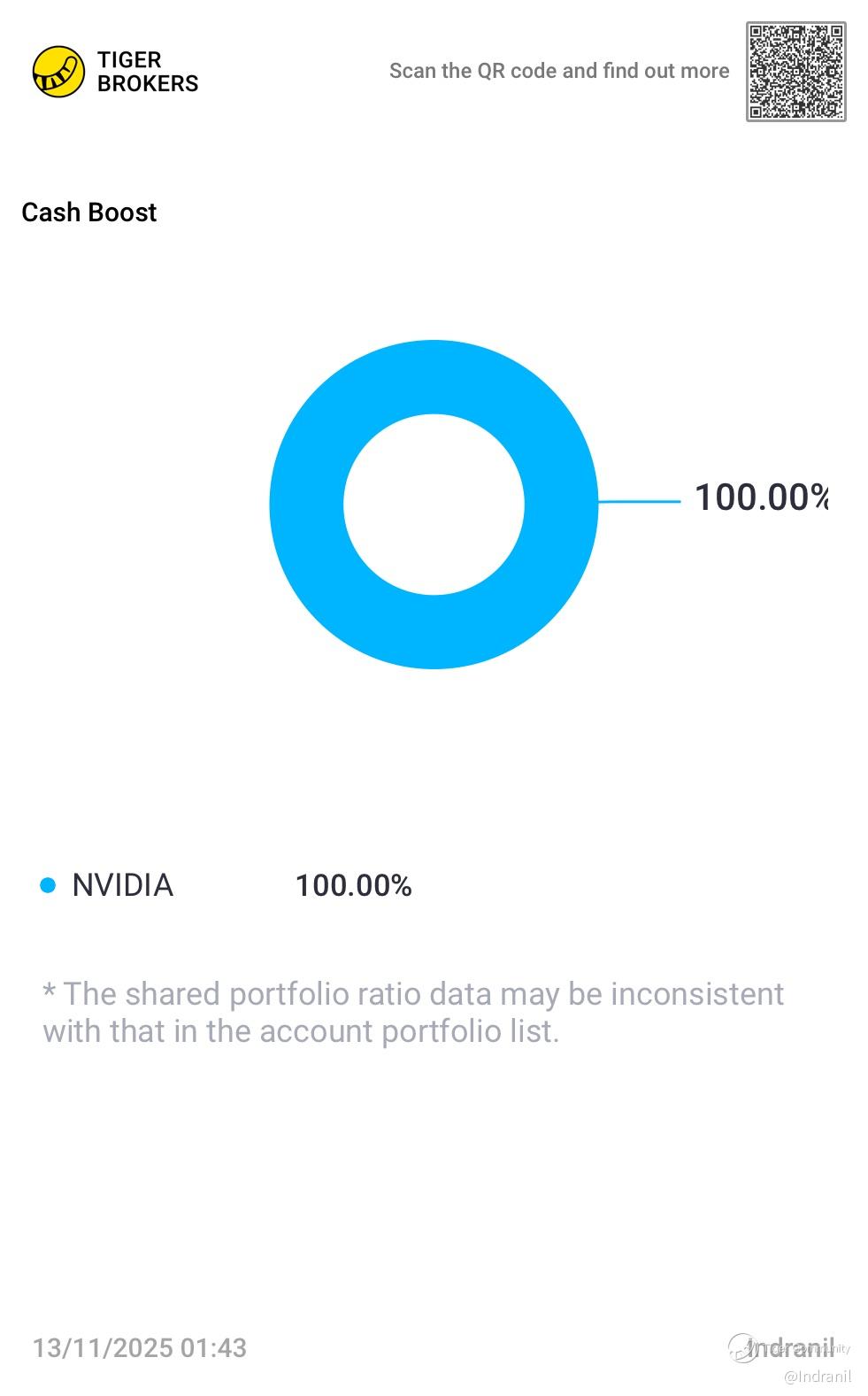Click the 13/11/2025 01:43 timestamp
This screenshot has height=1396, width=868.
coord(140,1348)
